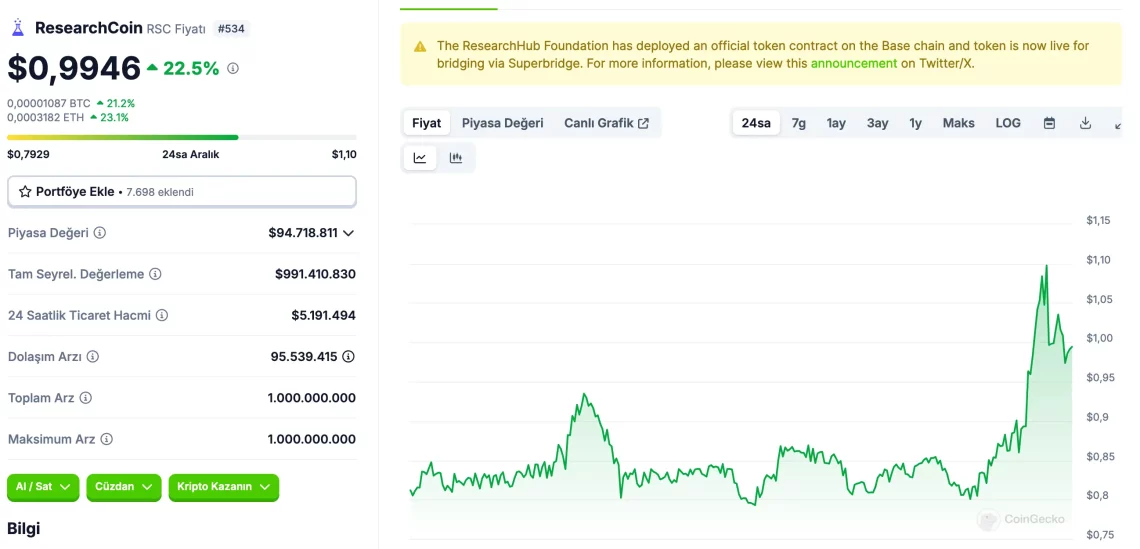
Task: Click the #534 rank badge
Action: [230, 29]
